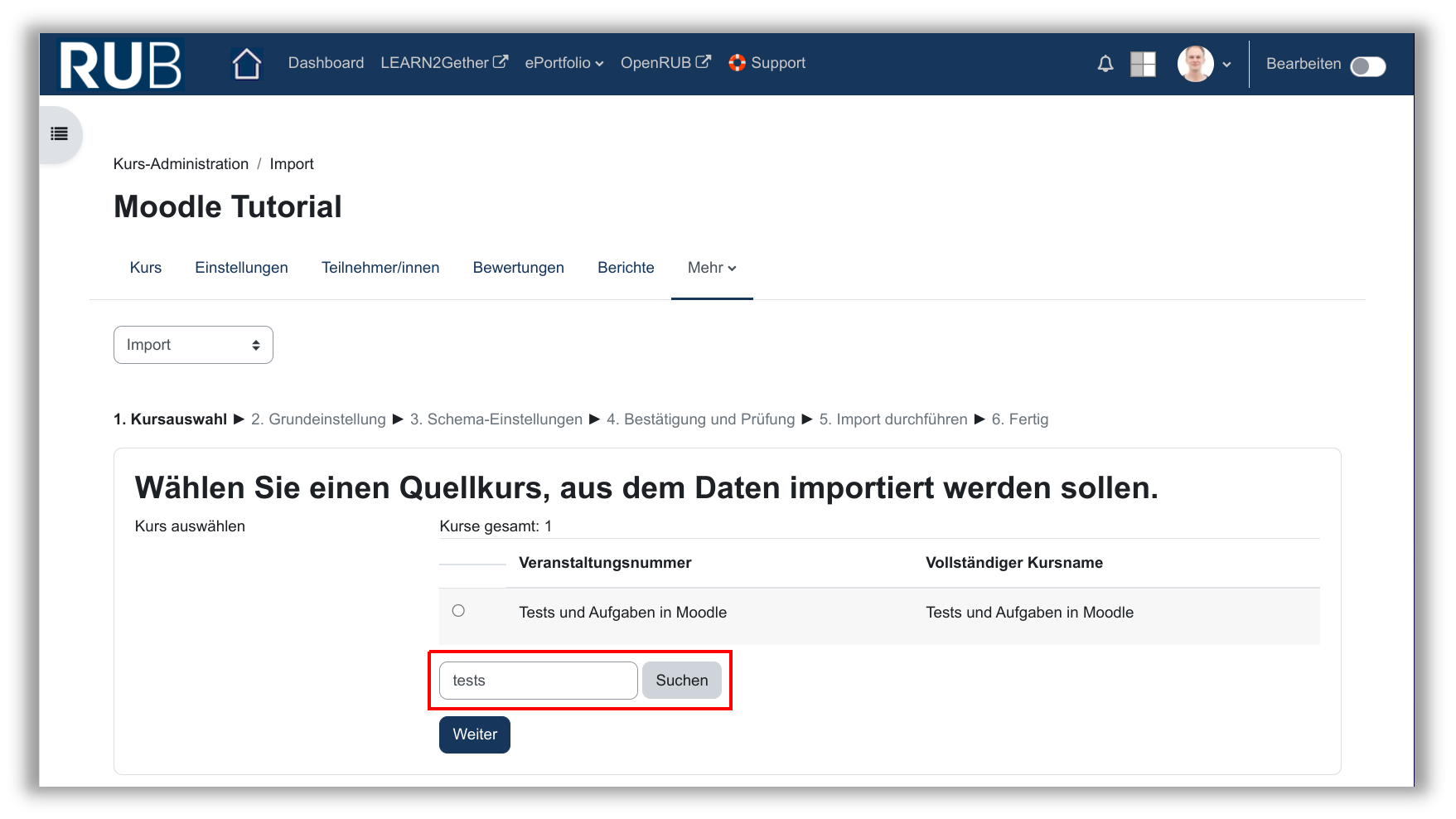Go to the home page icon
Viewport: 1456px width, 819px height.
point(247,64)
